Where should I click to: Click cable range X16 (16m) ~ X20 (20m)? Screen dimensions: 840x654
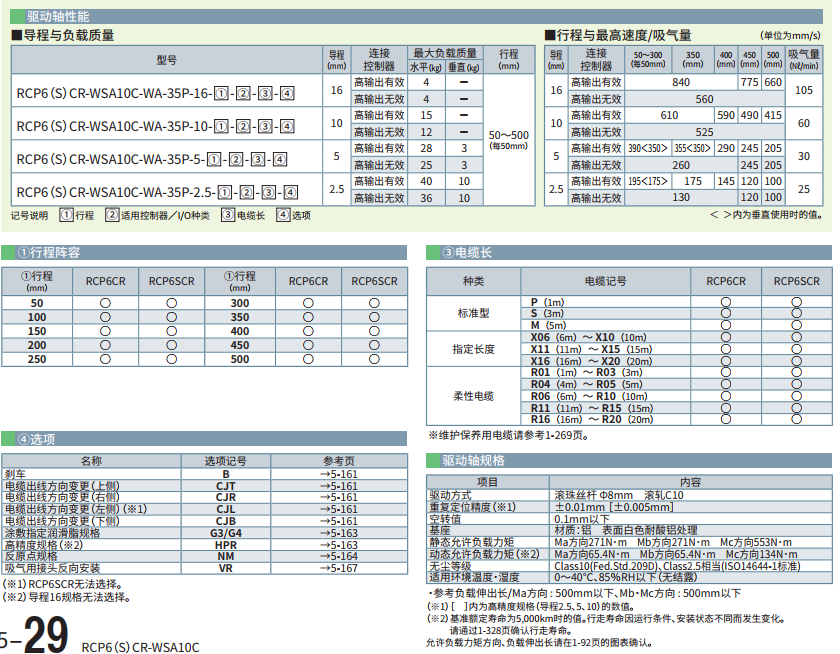coord(591,361)
